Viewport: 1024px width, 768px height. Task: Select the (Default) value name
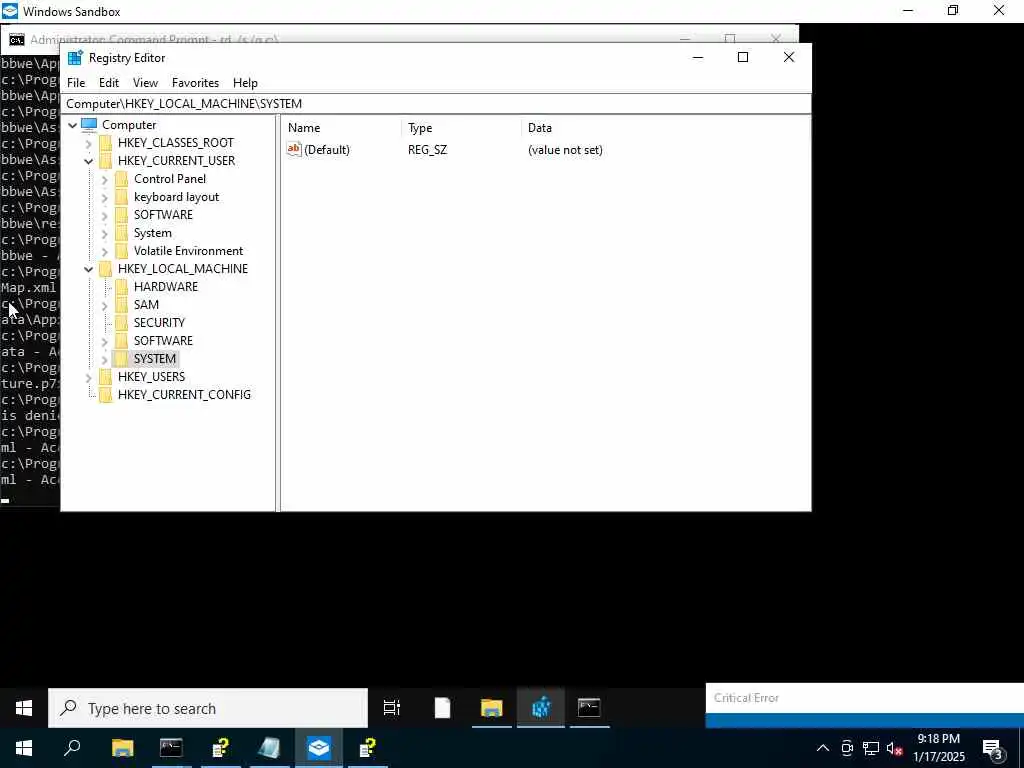(x=327, y=150)
